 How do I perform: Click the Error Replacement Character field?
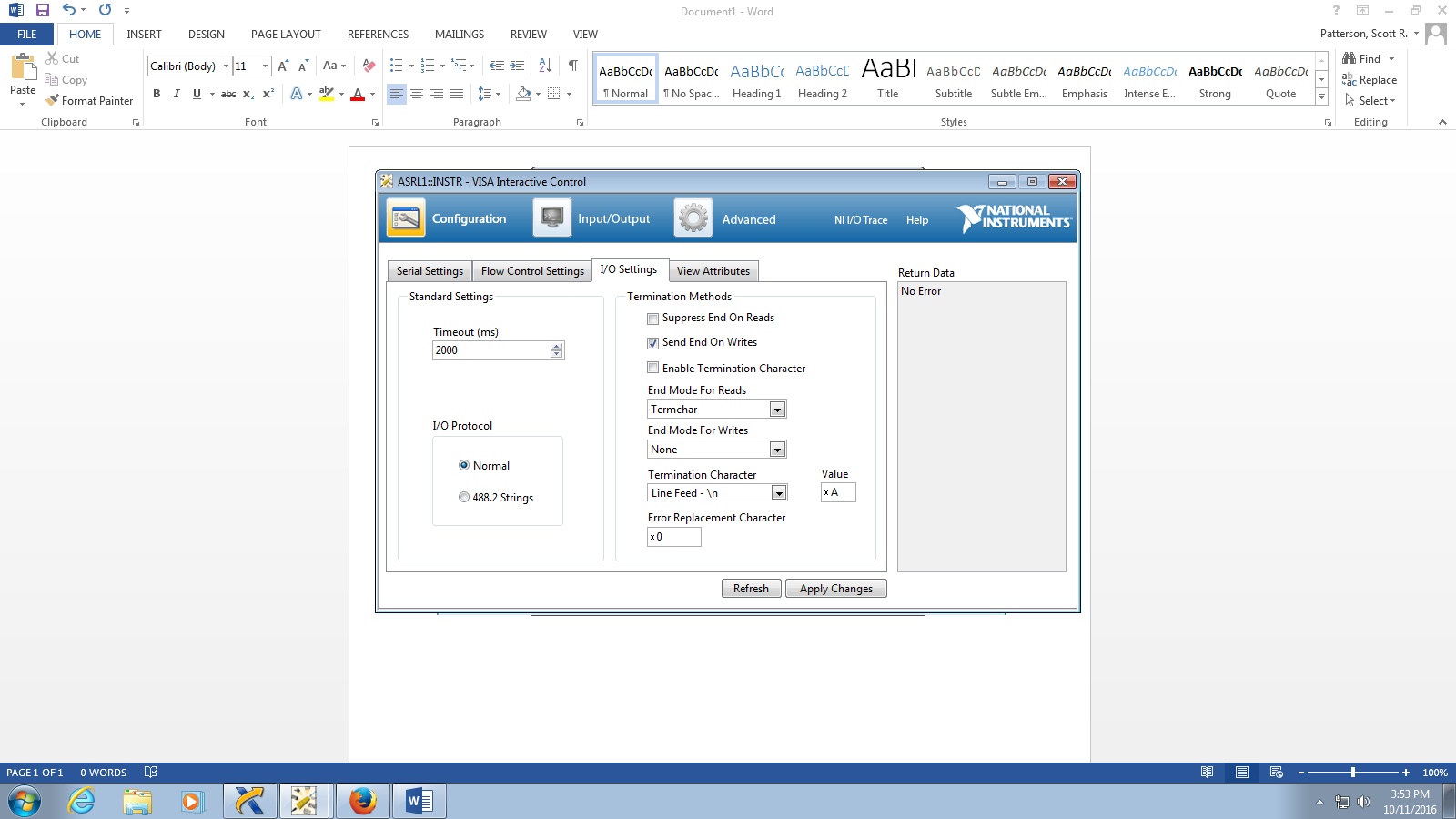[674, 537]
